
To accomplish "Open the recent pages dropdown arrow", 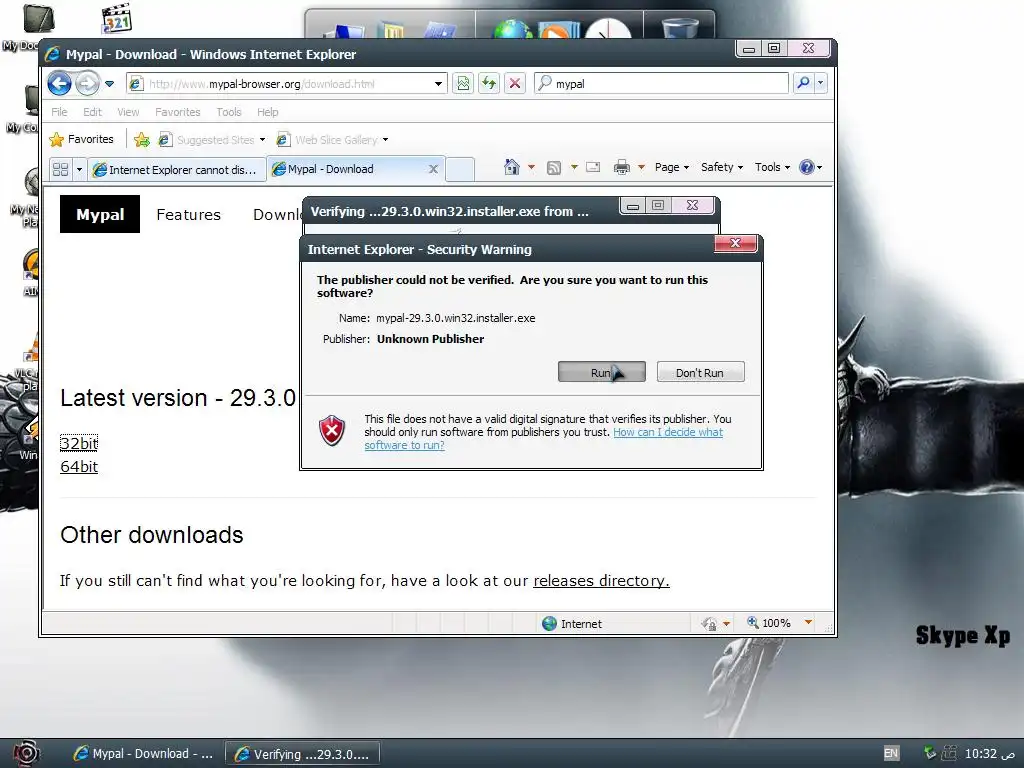I will 110,84.
